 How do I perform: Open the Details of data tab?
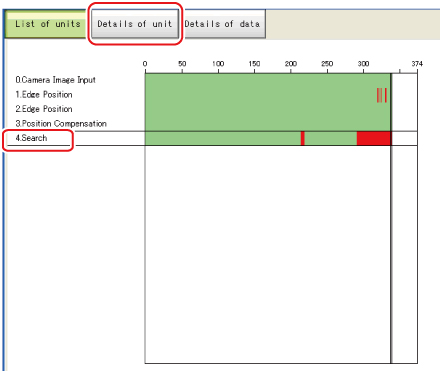225,24
